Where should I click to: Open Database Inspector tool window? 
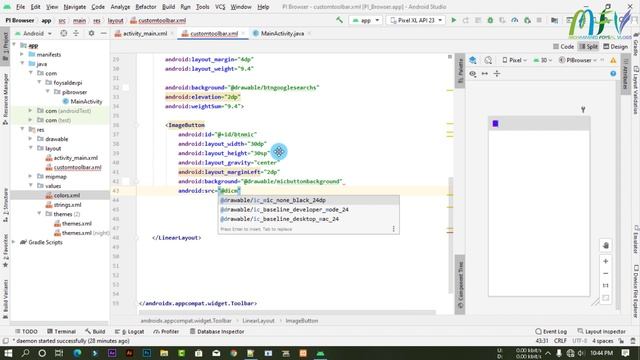point(217,331)
